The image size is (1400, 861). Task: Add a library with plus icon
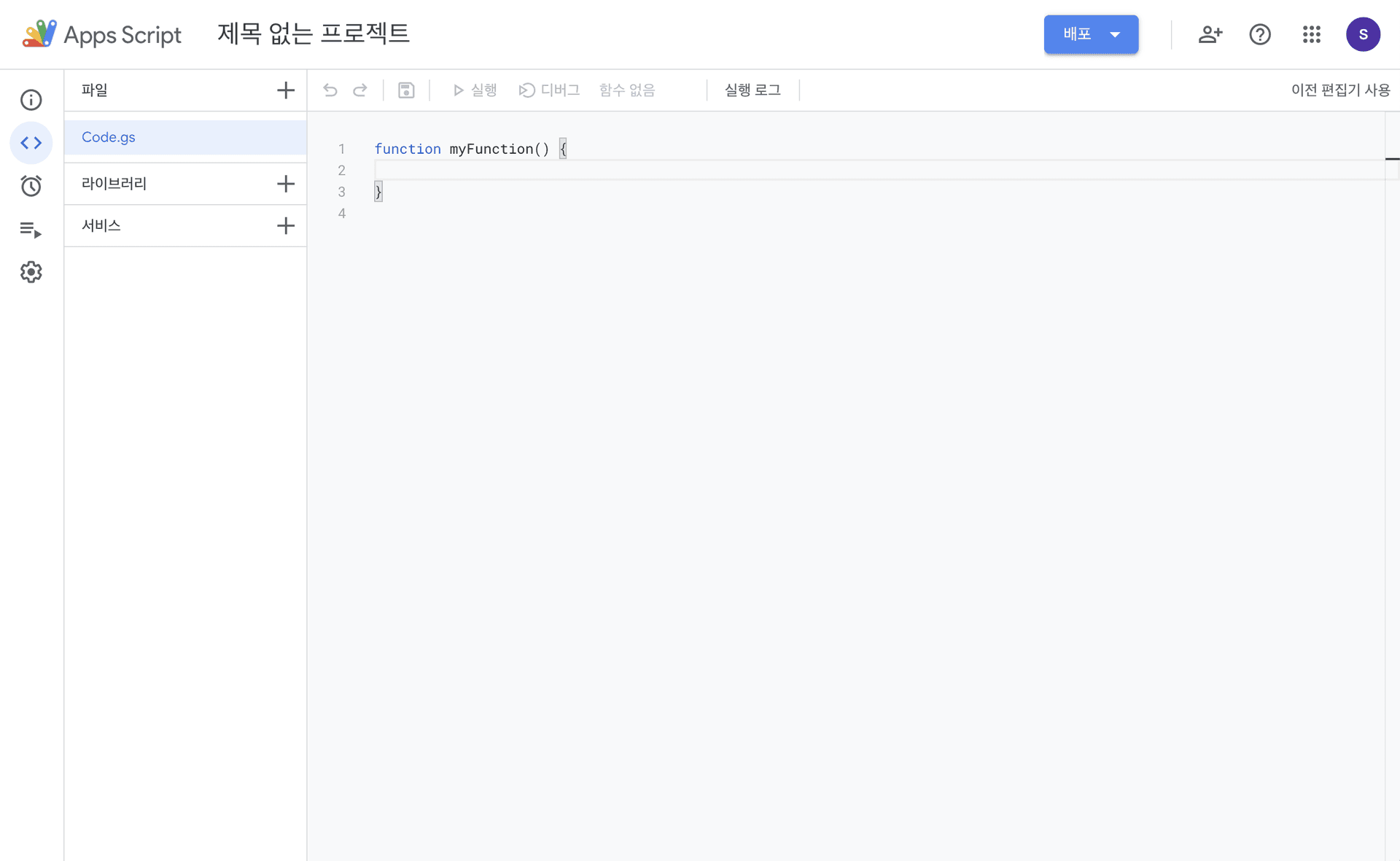286,184
